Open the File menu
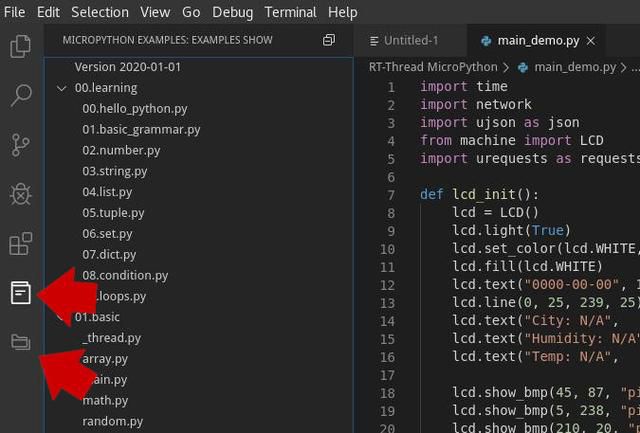 (14, 12)
